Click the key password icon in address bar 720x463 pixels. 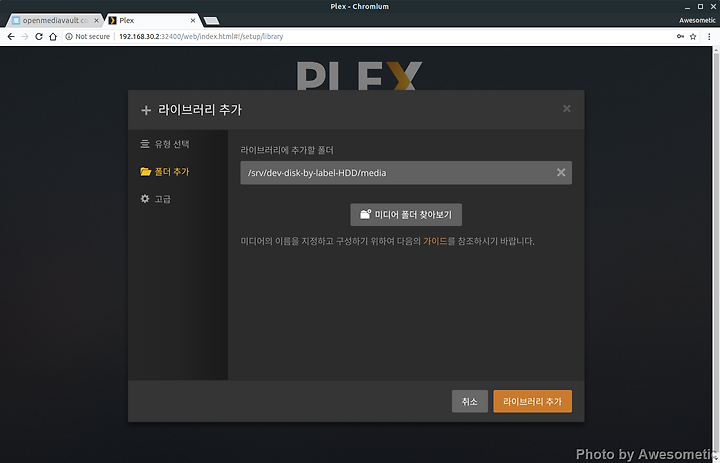click(680, 36)
